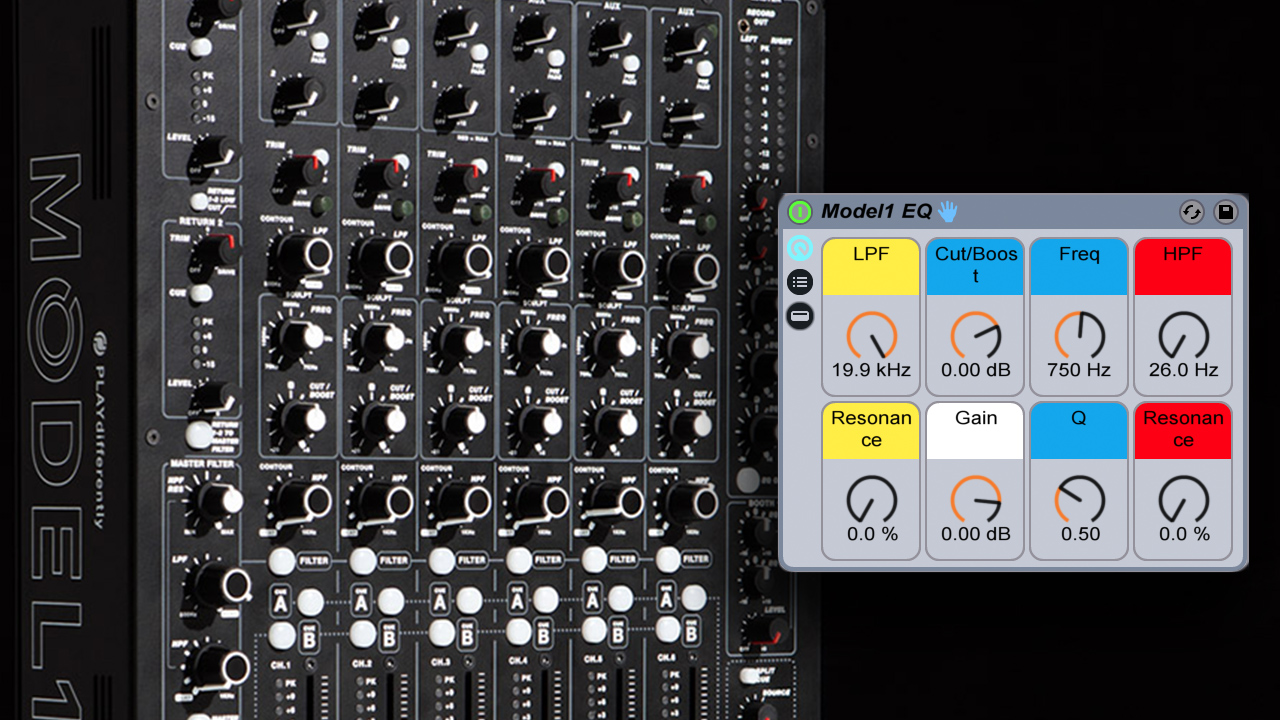Click the Save Preset disk icon
The image size is (1280, 720).
(x=1225, y=212)
